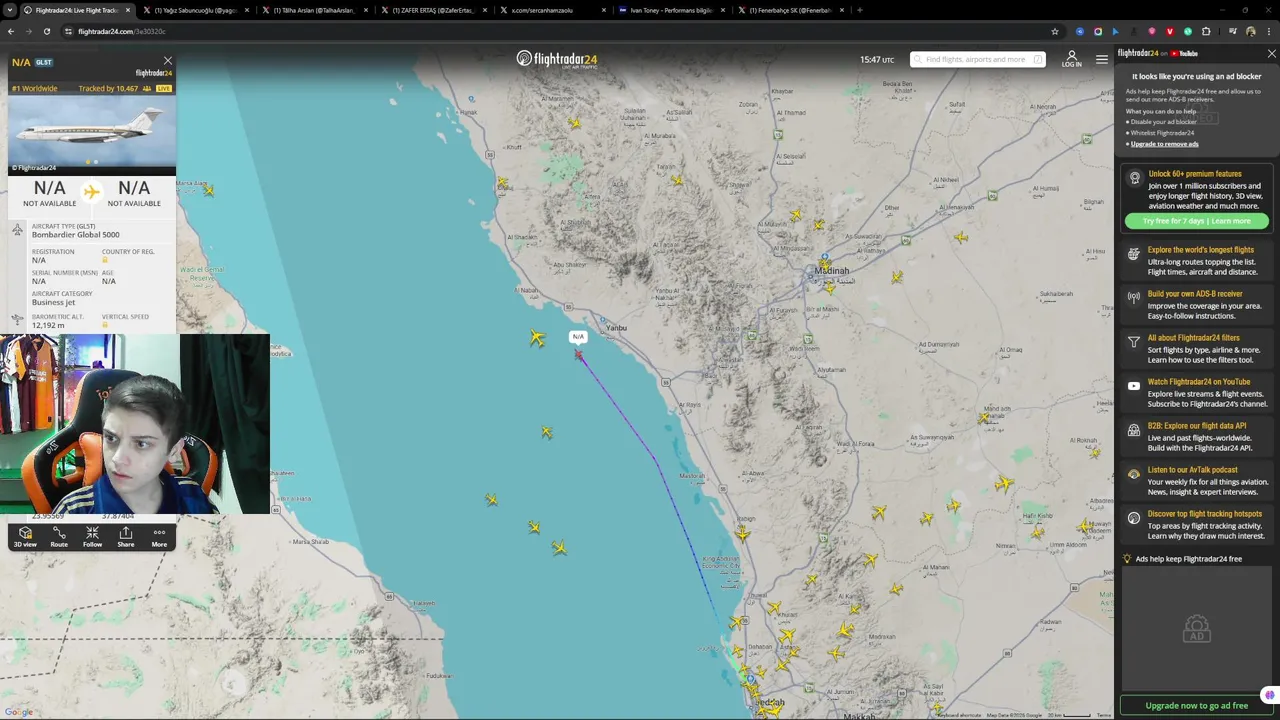Screen dimensions: 1280x720
Task: Open the browser extensions puzzle icon
Action: (1206, 31)
